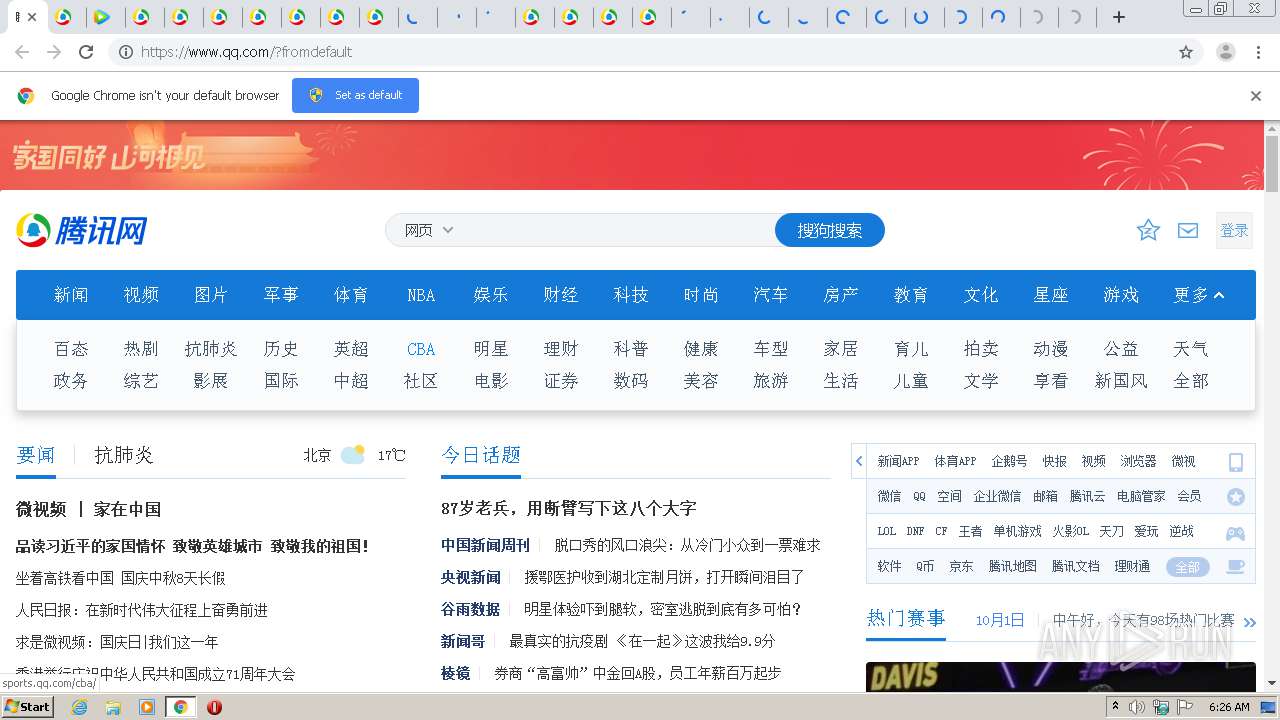
Task: Open the 游戏 navigation item
Action: tap(1121, 295)
